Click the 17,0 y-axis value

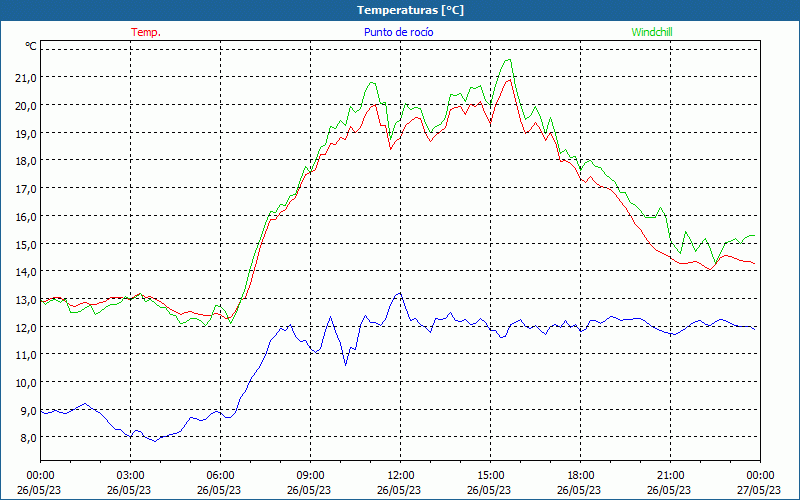tap(27, 189)
